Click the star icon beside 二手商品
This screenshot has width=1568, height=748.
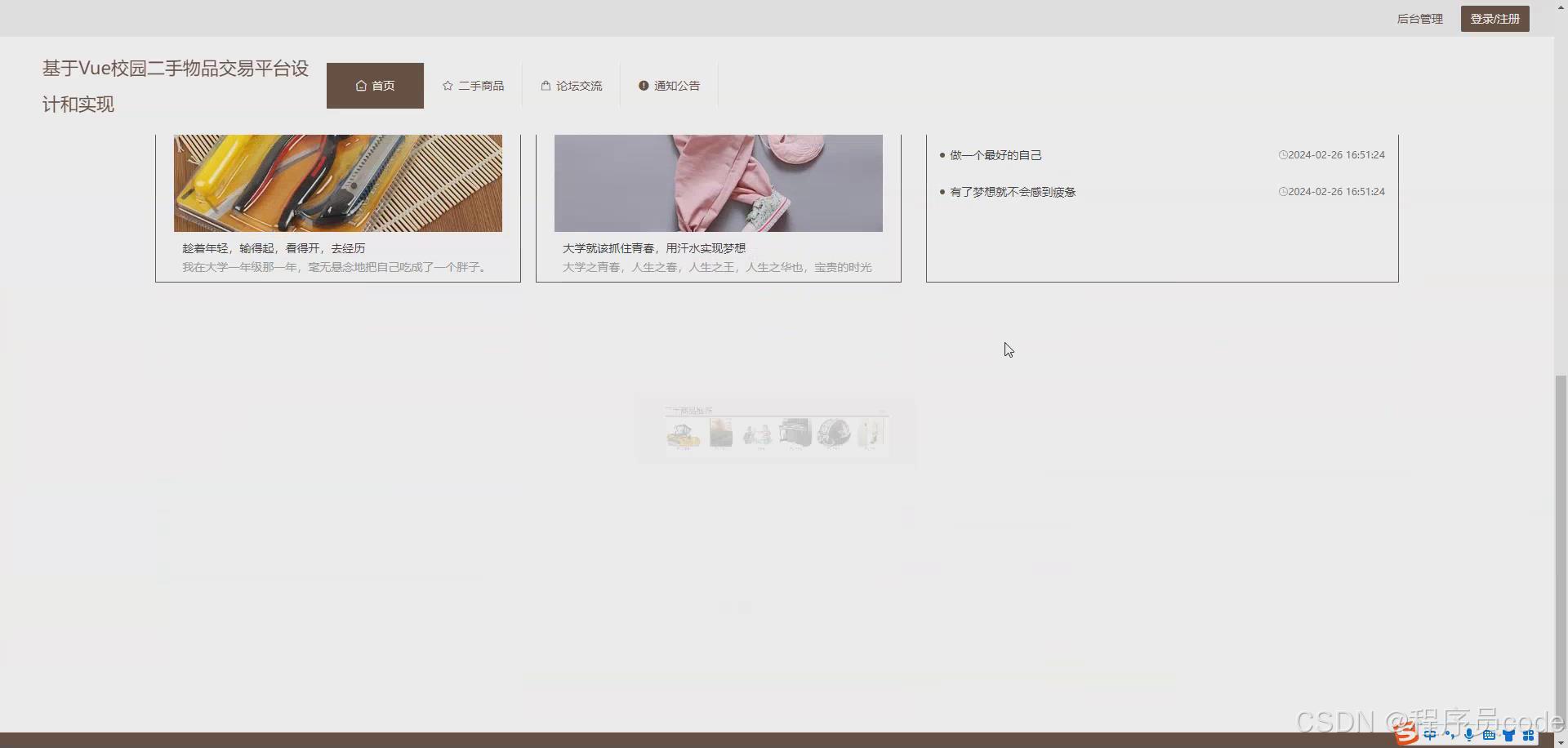[448, 85]
